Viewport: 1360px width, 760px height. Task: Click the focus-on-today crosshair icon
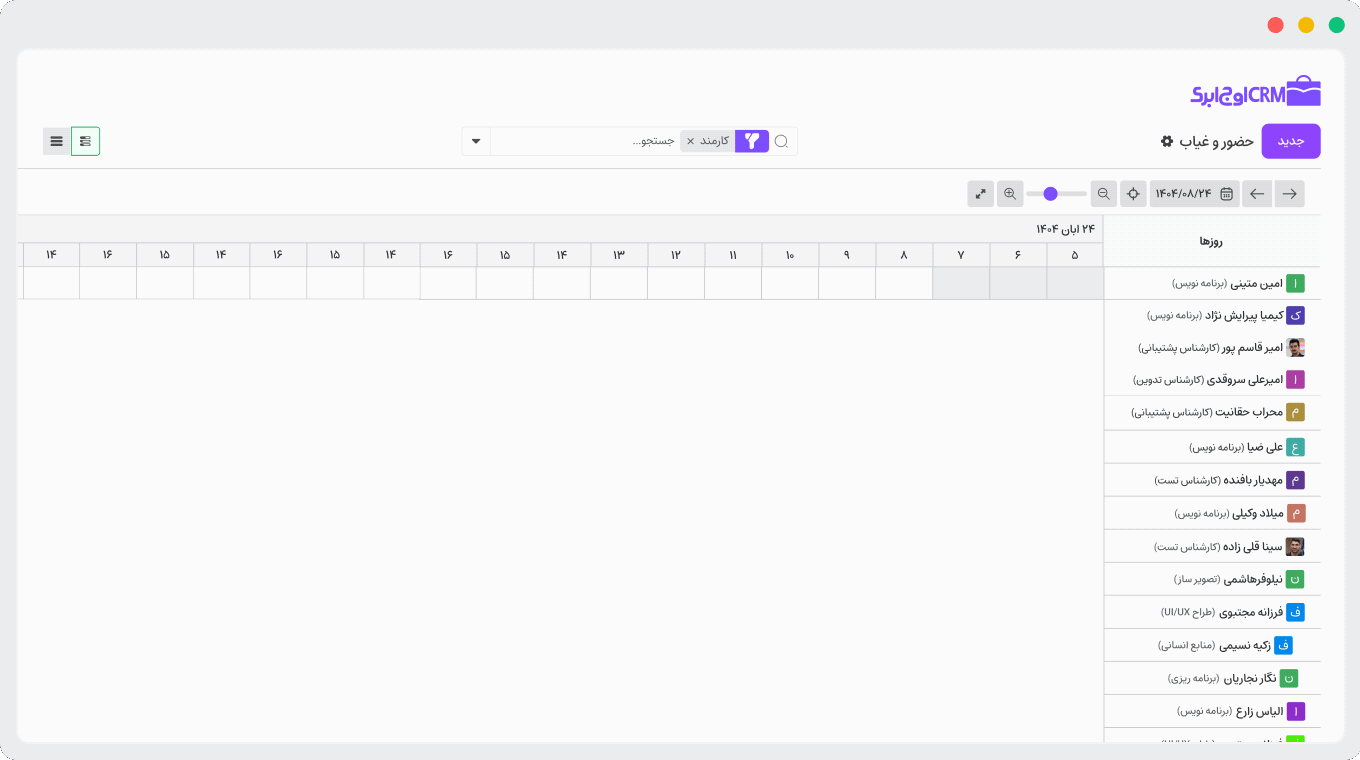(x=1133, y=194)
